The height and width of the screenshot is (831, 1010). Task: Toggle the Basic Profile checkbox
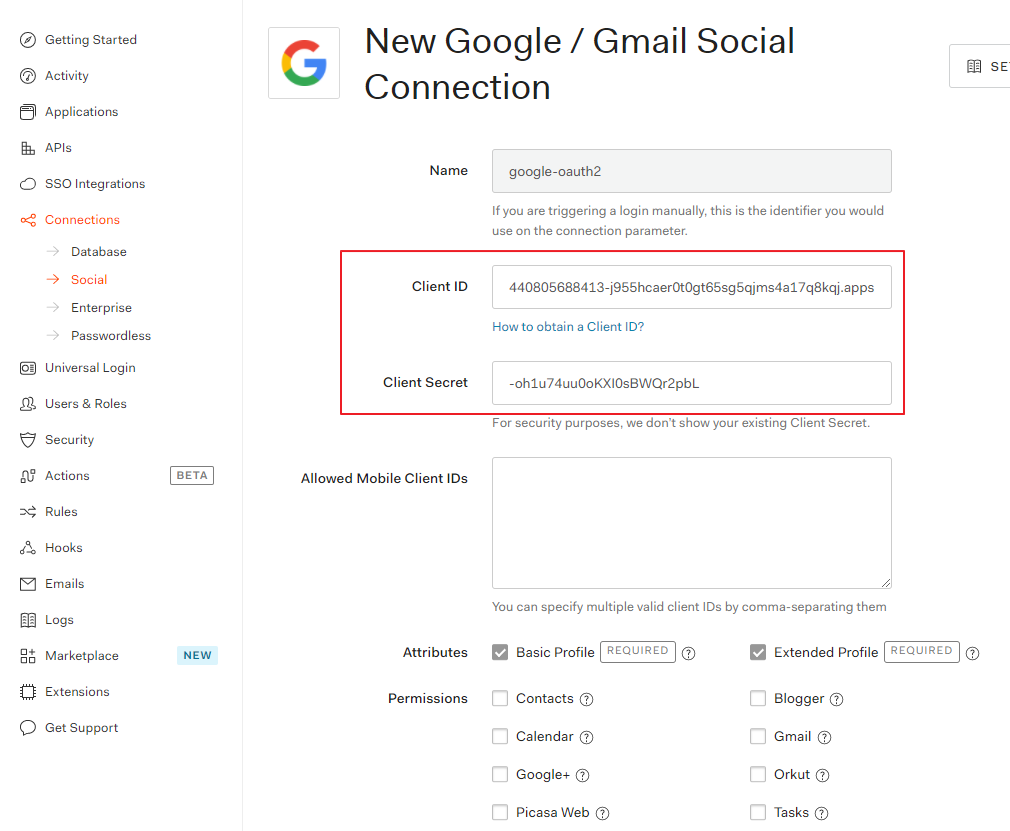(500, 653)
